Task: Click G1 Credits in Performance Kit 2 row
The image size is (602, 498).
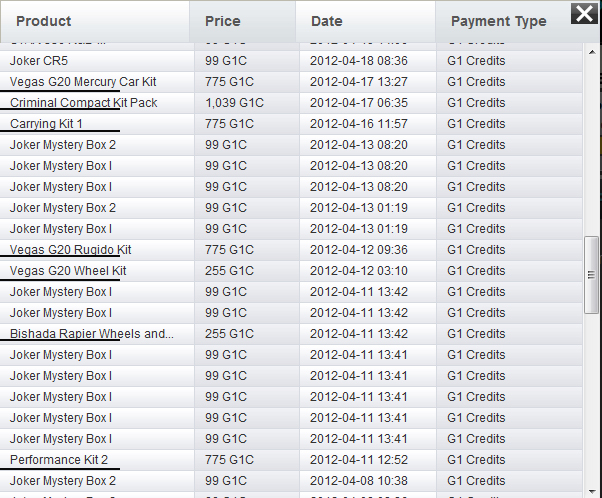Action: (x=476, y=460)
